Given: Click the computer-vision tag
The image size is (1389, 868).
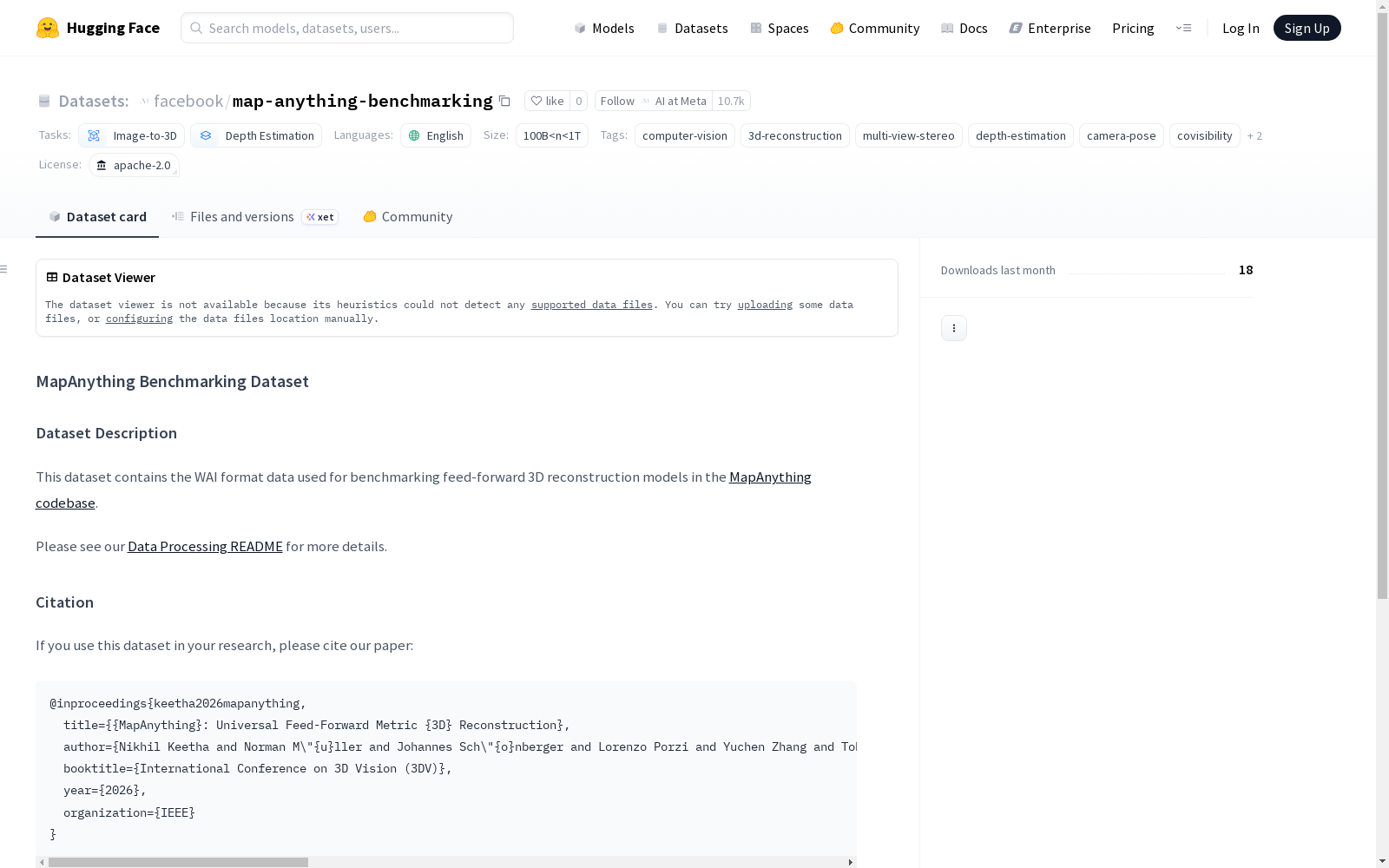Looking at the screenshot, I should pyautogui.click(x=685, y=135).
